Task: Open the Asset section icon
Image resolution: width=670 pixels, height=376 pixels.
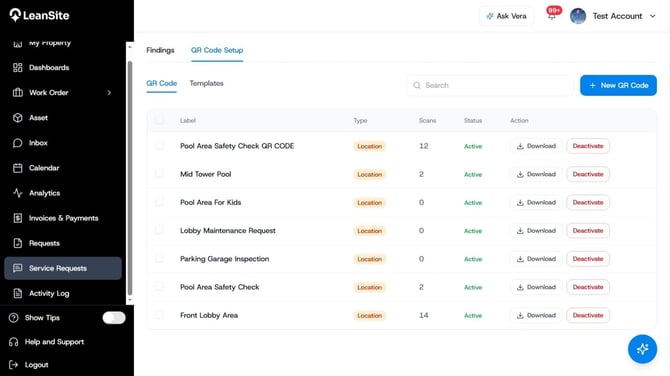Action: click(x=18, y=118)
